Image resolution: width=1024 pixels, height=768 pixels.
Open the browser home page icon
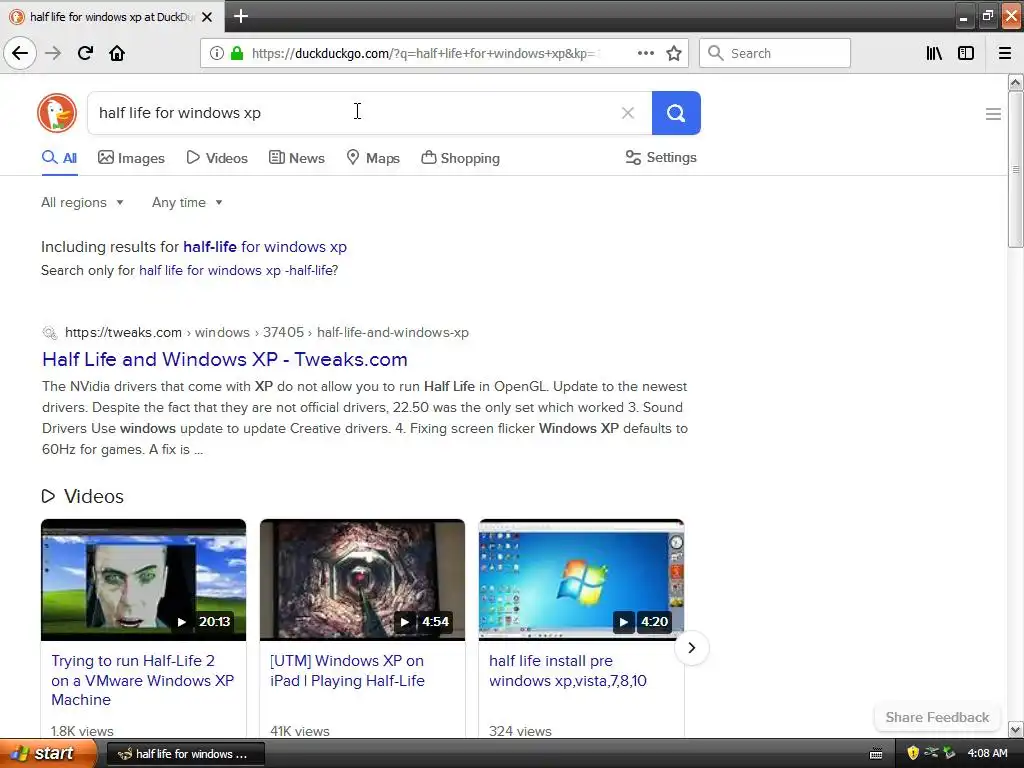tap(117, 53)
